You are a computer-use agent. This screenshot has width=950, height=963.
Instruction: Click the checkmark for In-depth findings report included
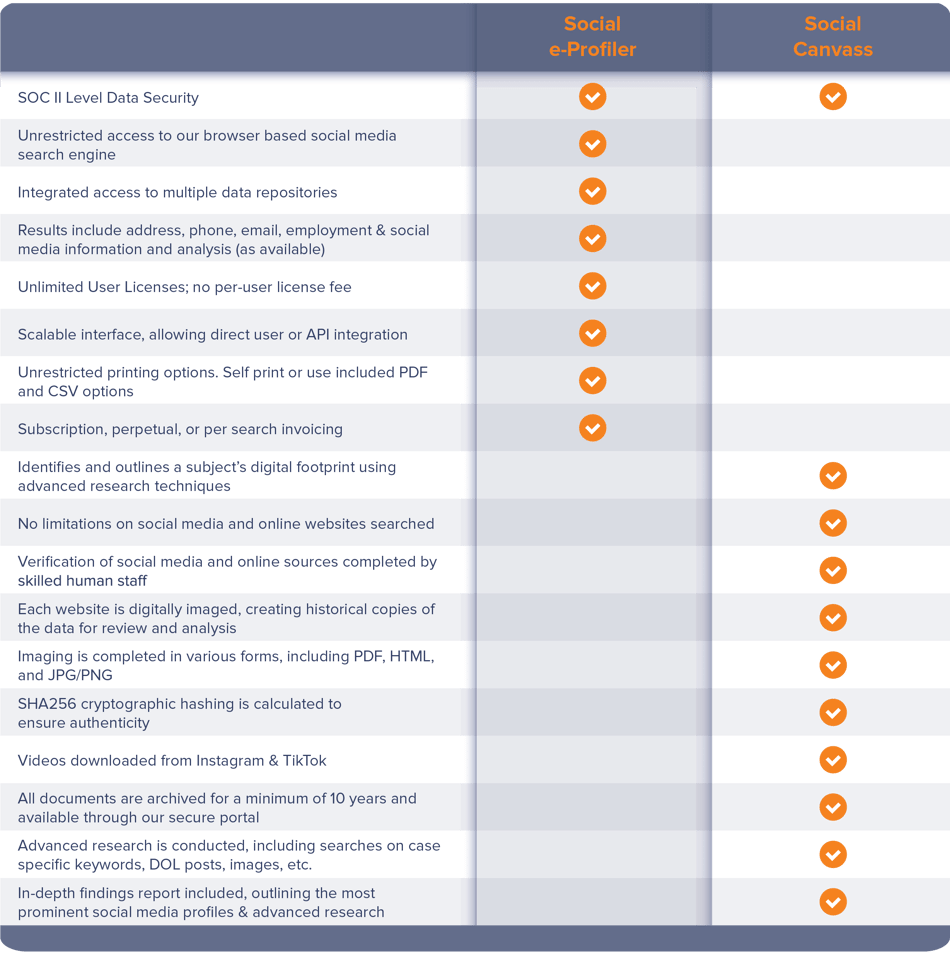(x=833, y=902)
